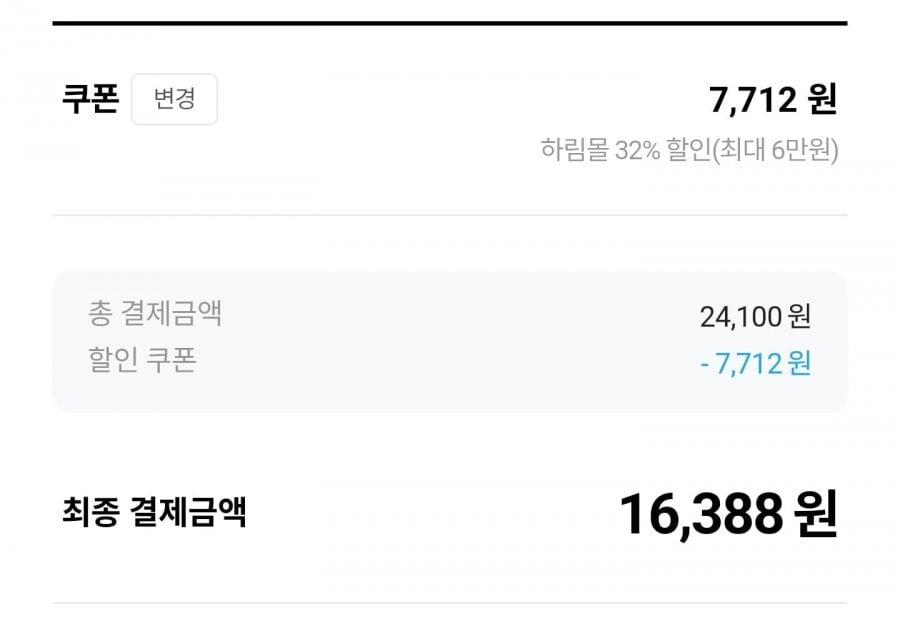Click the 최종 결제금액 label
The height and width of the screenshot is (619, 900).
coord(154,513)
